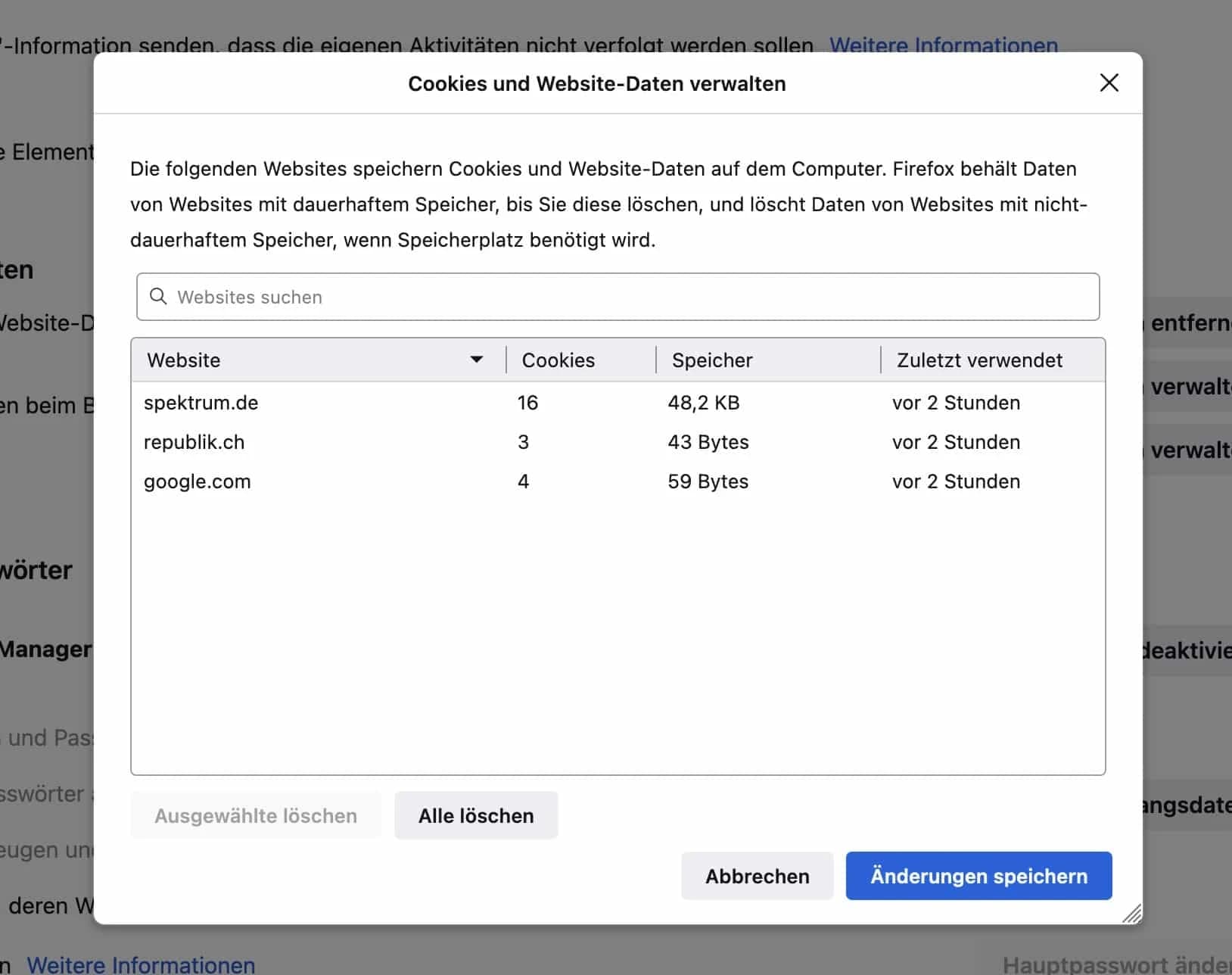Click the Website column header
Viewport: 1232px width, 975px height.
pyautogui.click(x=183, y=360)
